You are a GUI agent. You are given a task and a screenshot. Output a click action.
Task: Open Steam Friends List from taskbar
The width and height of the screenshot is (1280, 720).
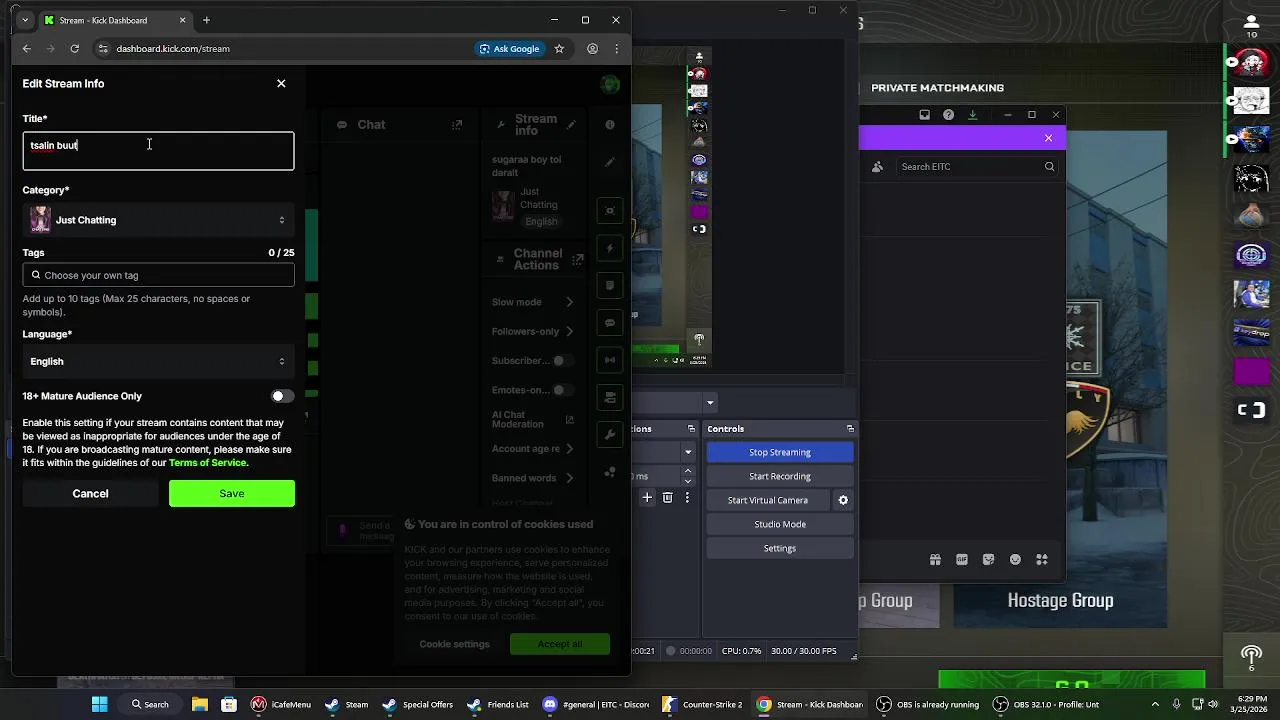coord(498,704)
